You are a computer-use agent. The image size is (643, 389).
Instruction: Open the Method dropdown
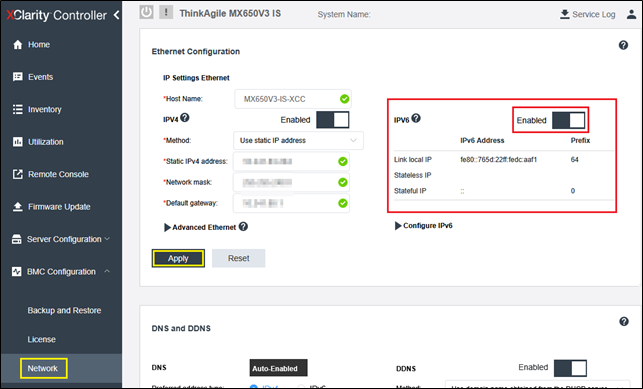point(298,141)
